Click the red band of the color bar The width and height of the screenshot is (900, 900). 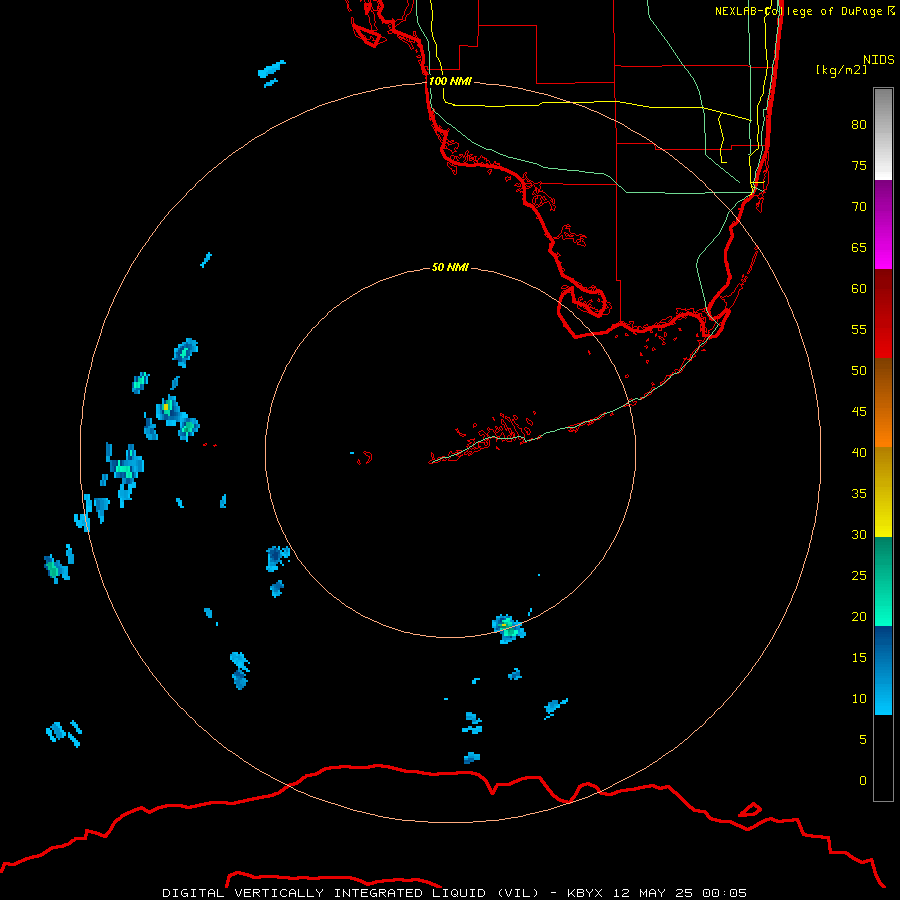[883, 313]
